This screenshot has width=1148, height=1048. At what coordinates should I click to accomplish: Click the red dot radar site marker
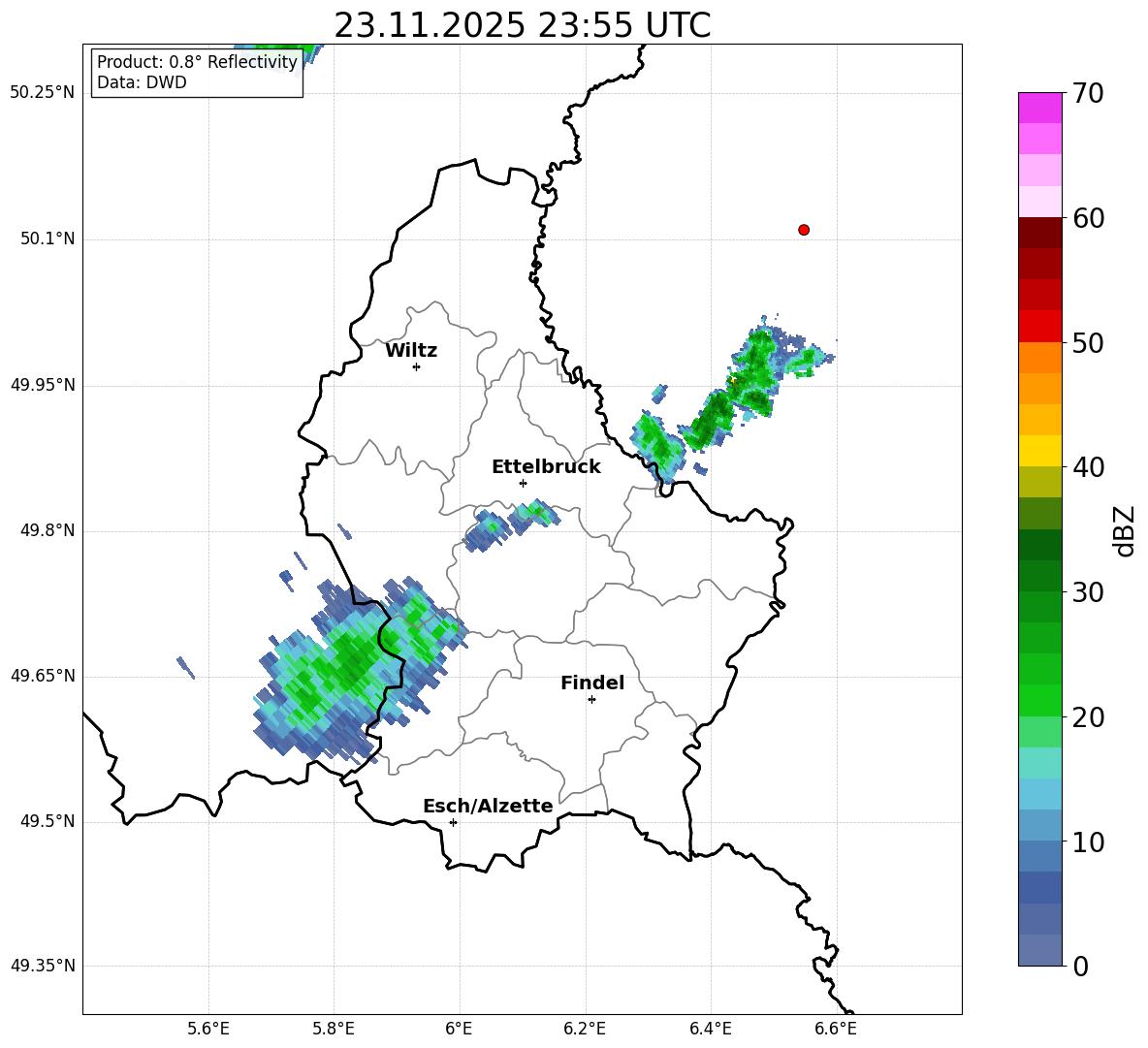click(x=804, y=230)
